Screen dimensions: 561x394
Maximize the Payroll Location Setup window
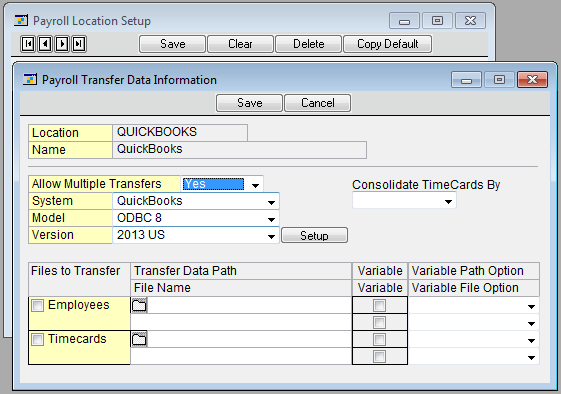[x=437, y=21]
